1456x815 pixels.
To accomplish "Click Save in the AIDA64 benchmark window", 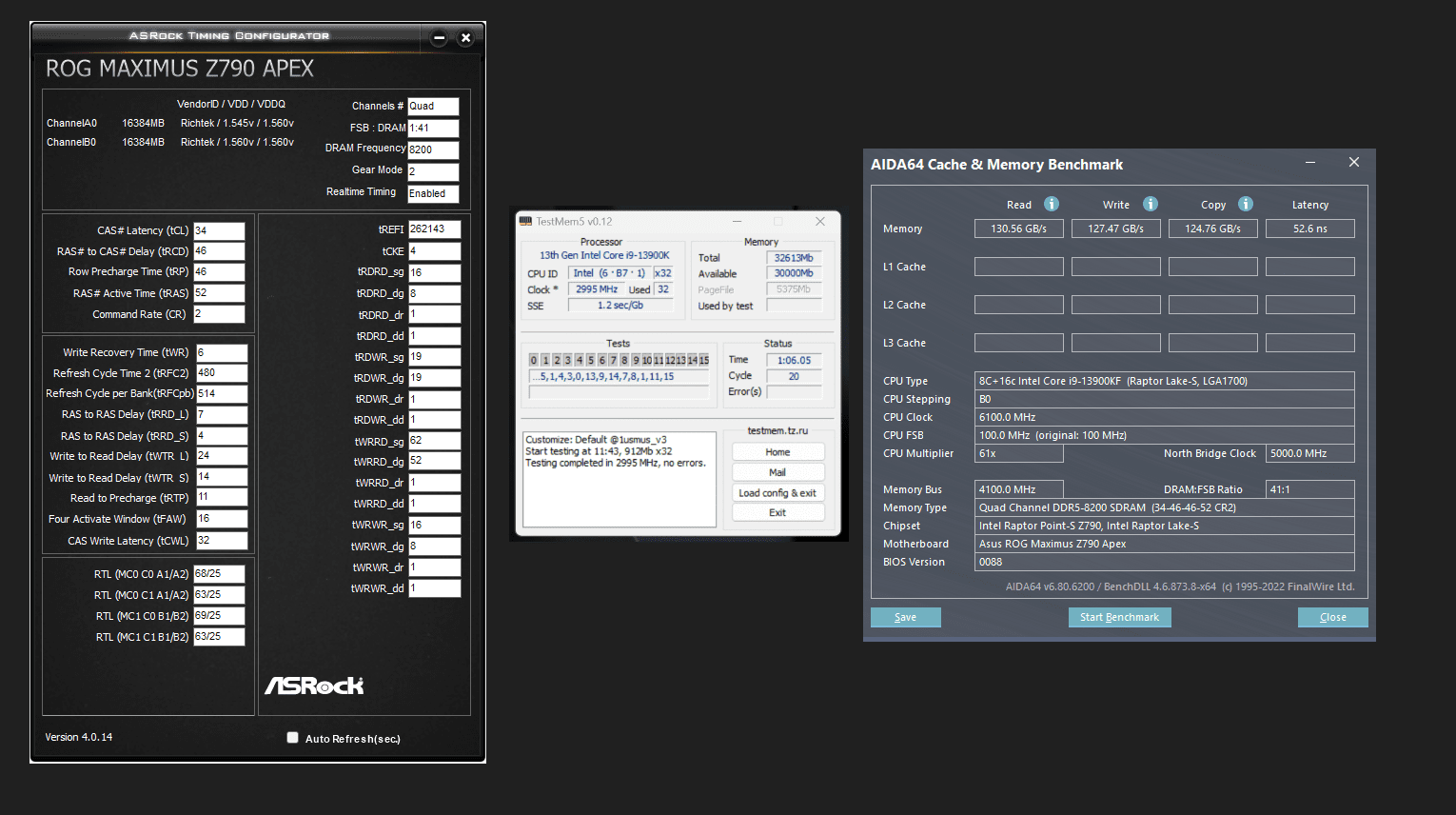I will coord(906,617).
